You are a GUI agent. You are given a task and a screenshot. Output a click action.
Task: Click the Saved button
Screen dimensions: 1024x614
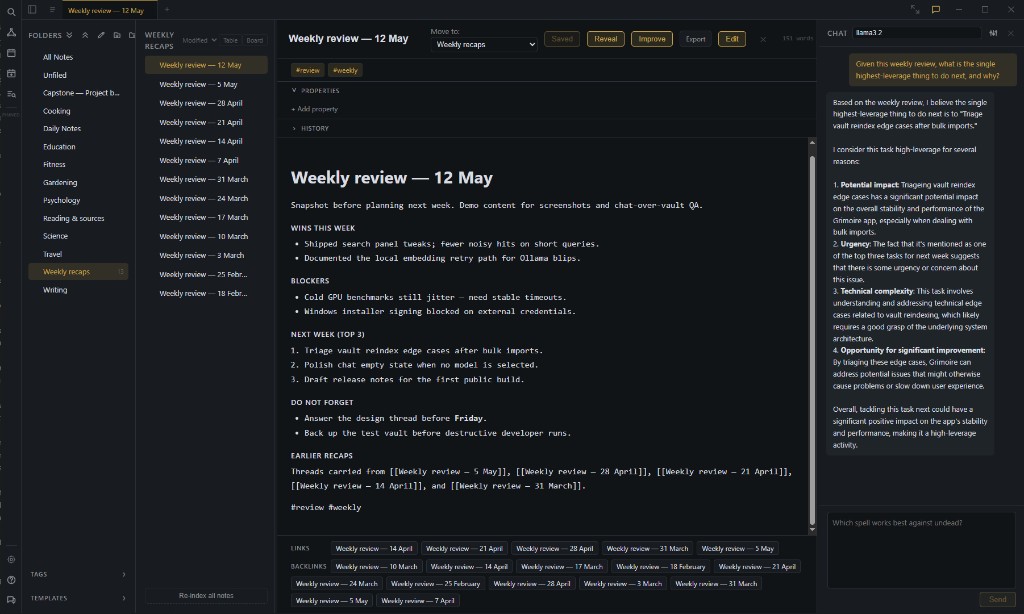(562, 39)
